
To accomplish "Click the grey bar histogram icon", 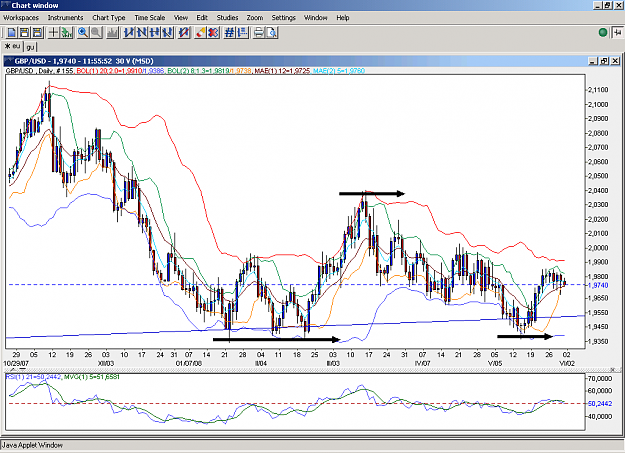I will [x=112, y=32].
